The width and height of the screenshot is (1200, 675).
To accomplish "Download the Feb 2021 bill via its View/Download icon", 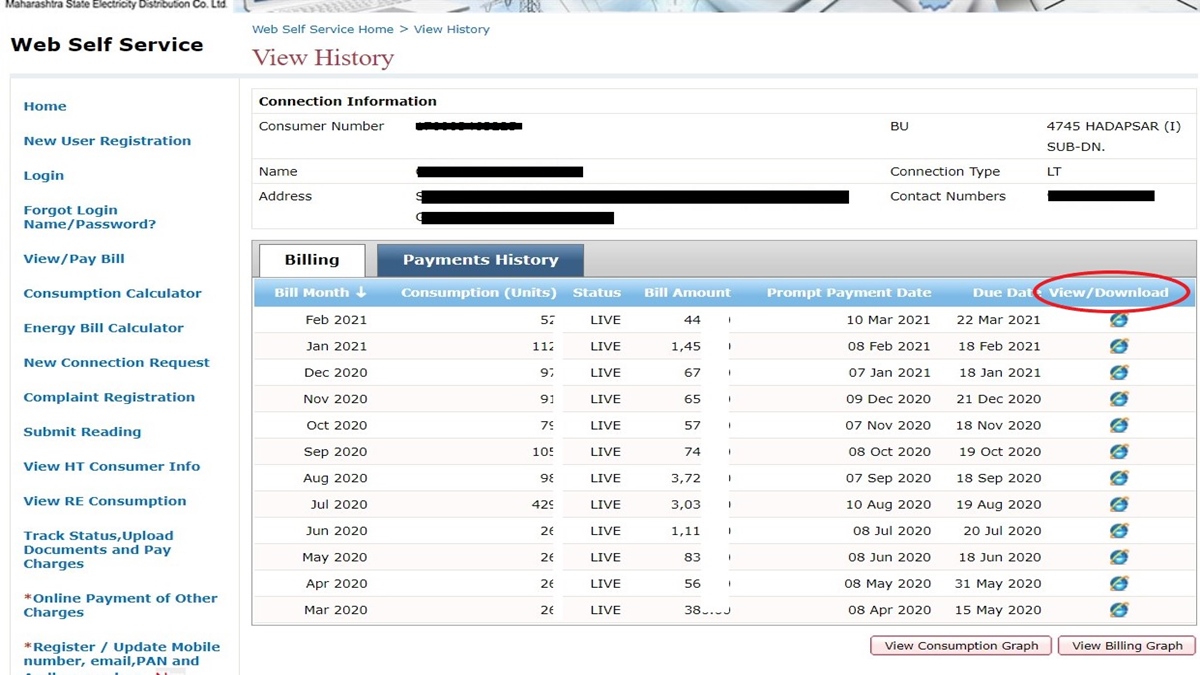I will point(1119,319).
